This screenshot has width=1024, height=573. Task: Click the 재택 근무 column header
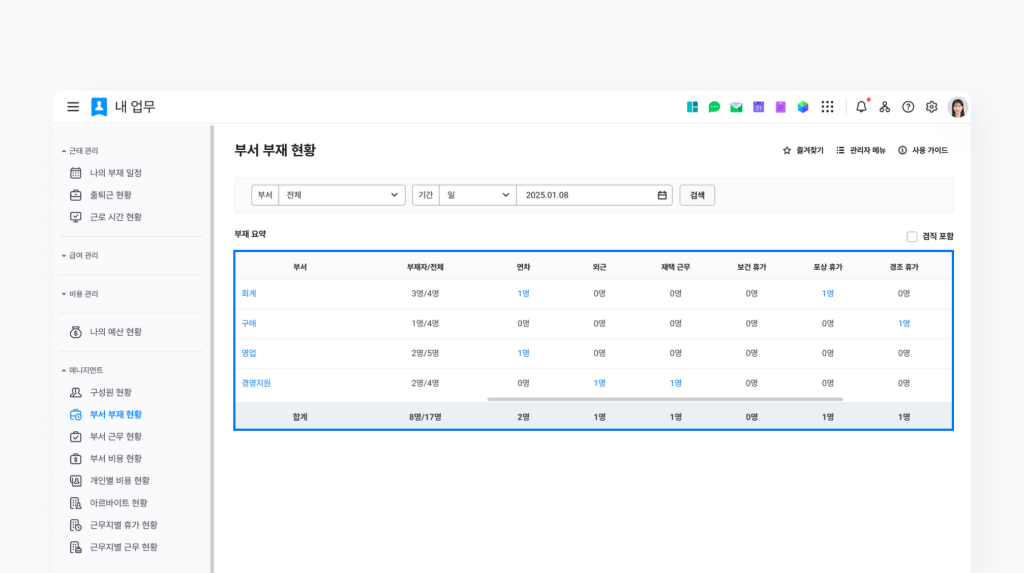click(x=675, y=267)
